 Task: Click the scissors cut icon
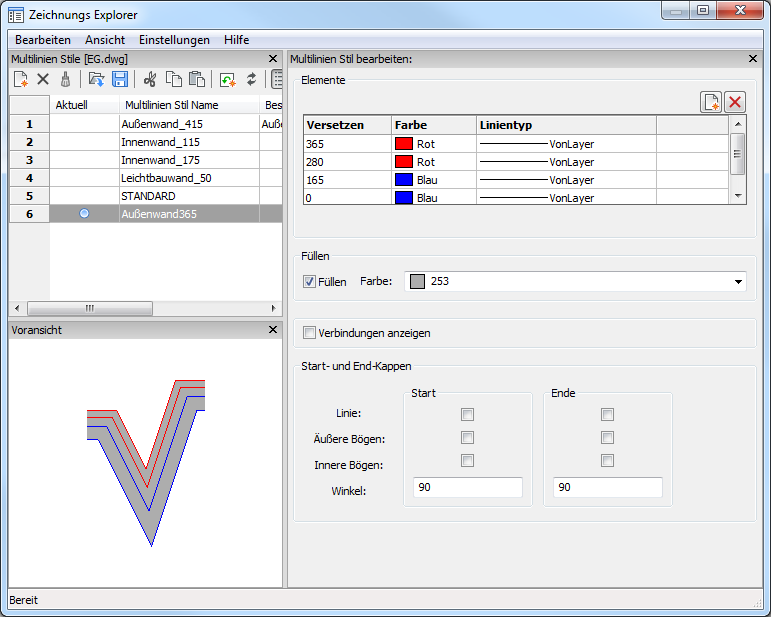coord(150,79)
